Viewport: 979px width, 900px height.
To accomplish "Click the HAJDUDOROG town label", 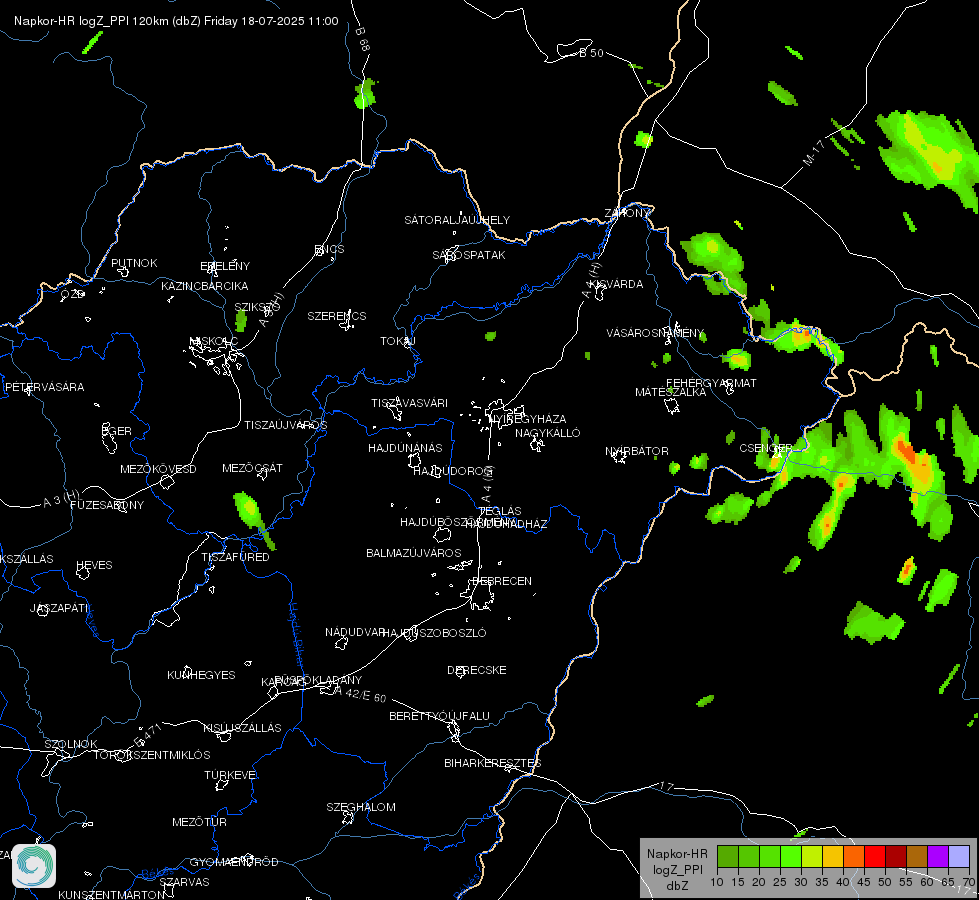I will 453,471.
